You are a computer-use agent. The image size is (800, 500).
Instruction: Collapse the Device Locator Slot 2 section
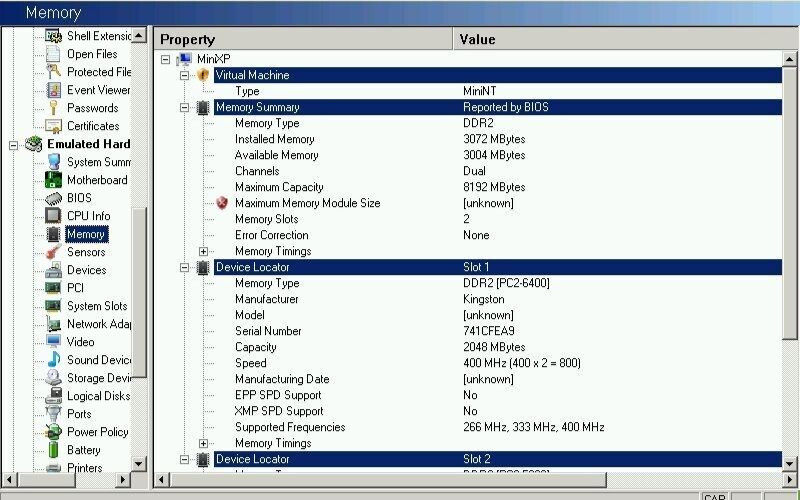point(184,460)
